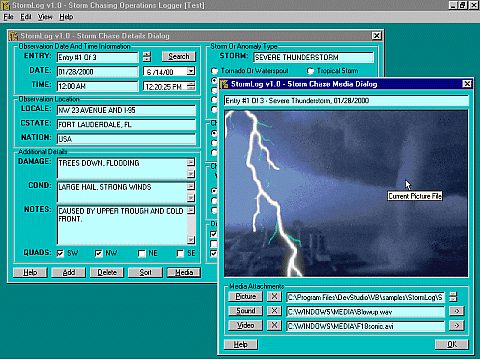Click the LOCALE field with NW 23 AVENUE

(126, 110)
